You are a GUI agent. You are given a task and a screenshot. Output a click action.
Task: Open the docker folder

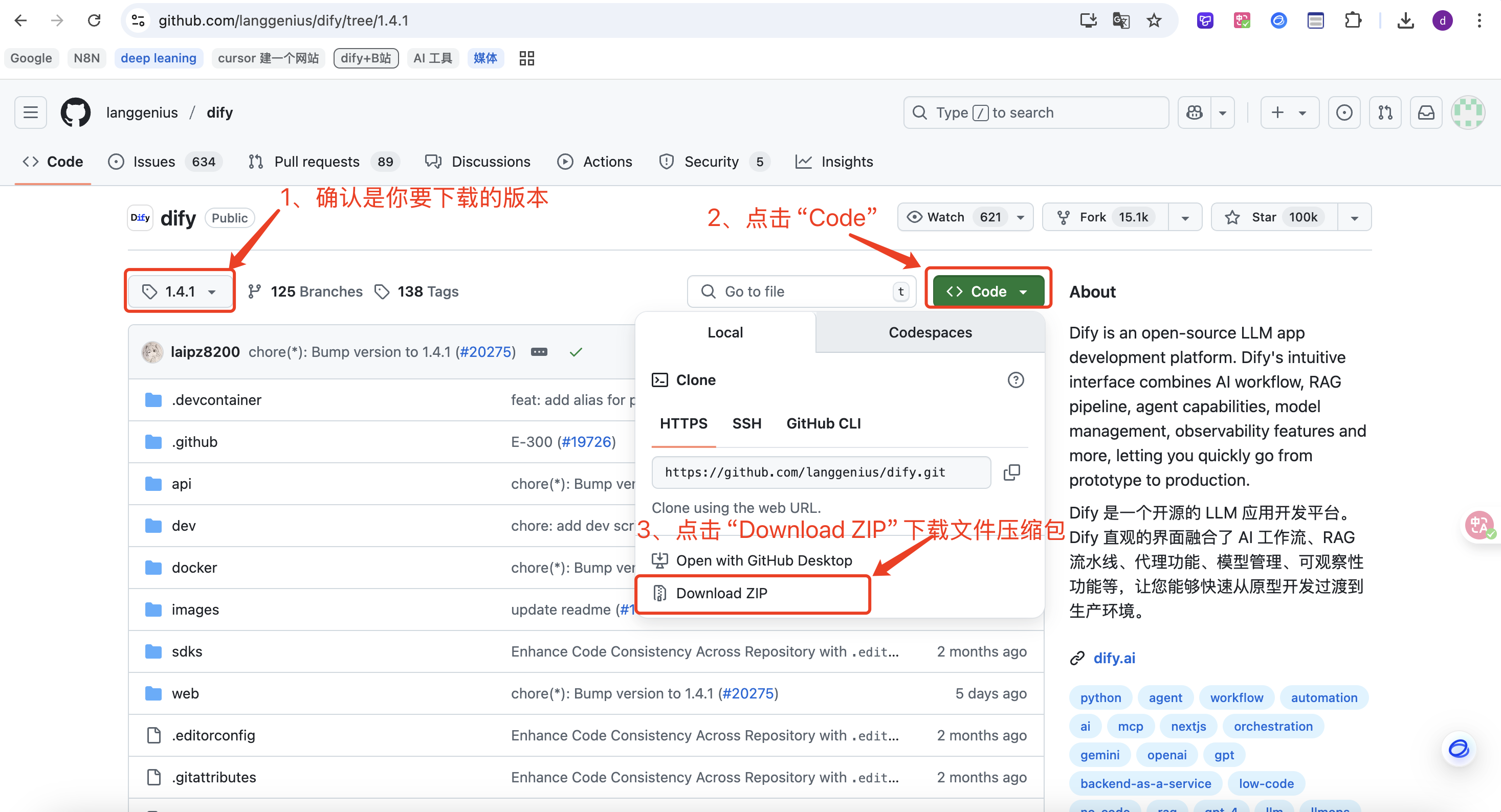194,568
